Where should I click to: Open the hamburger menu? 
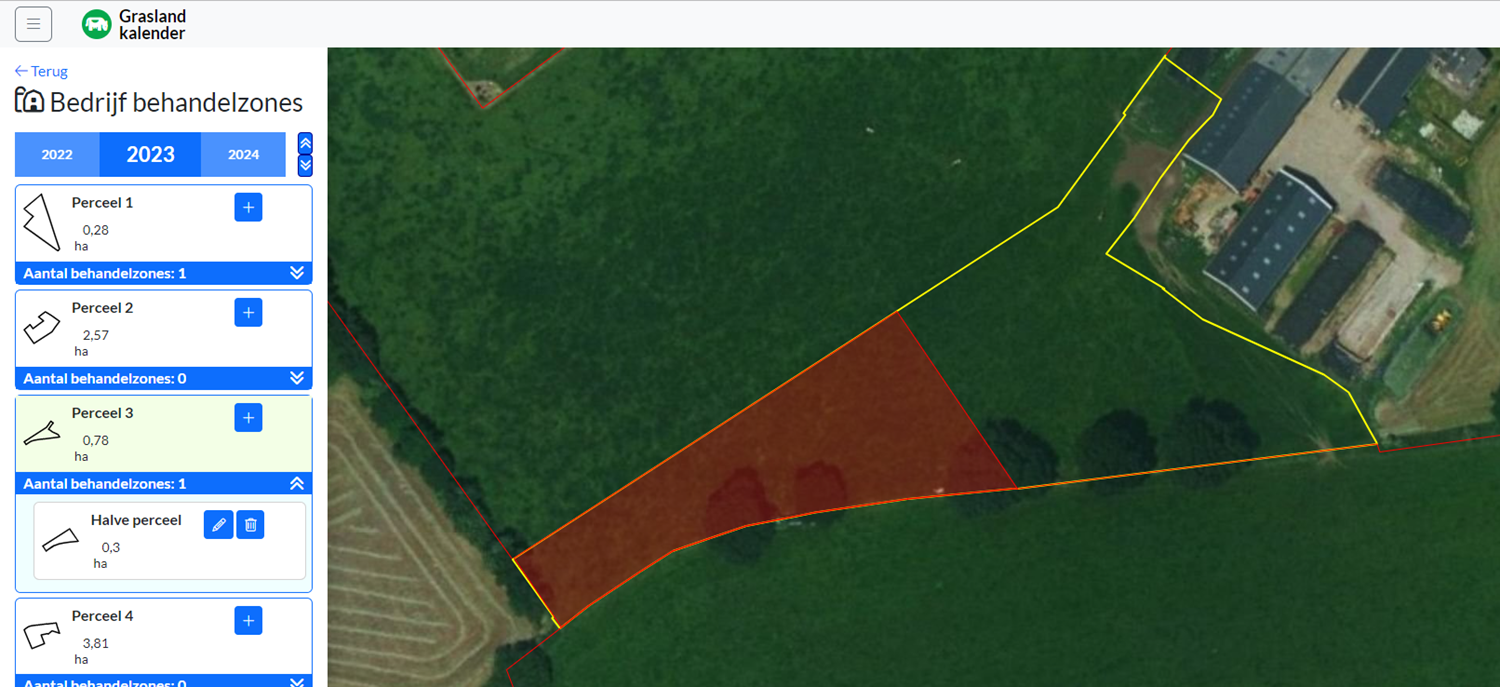click(x=33, y=24)
